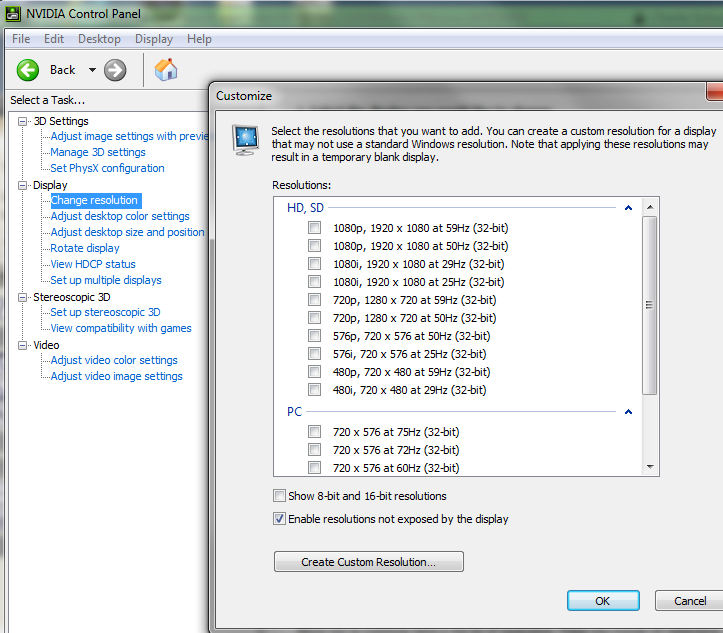Open Adjust image settings with preview
This screenshot has width=723, height=633.
pos(130,136)
